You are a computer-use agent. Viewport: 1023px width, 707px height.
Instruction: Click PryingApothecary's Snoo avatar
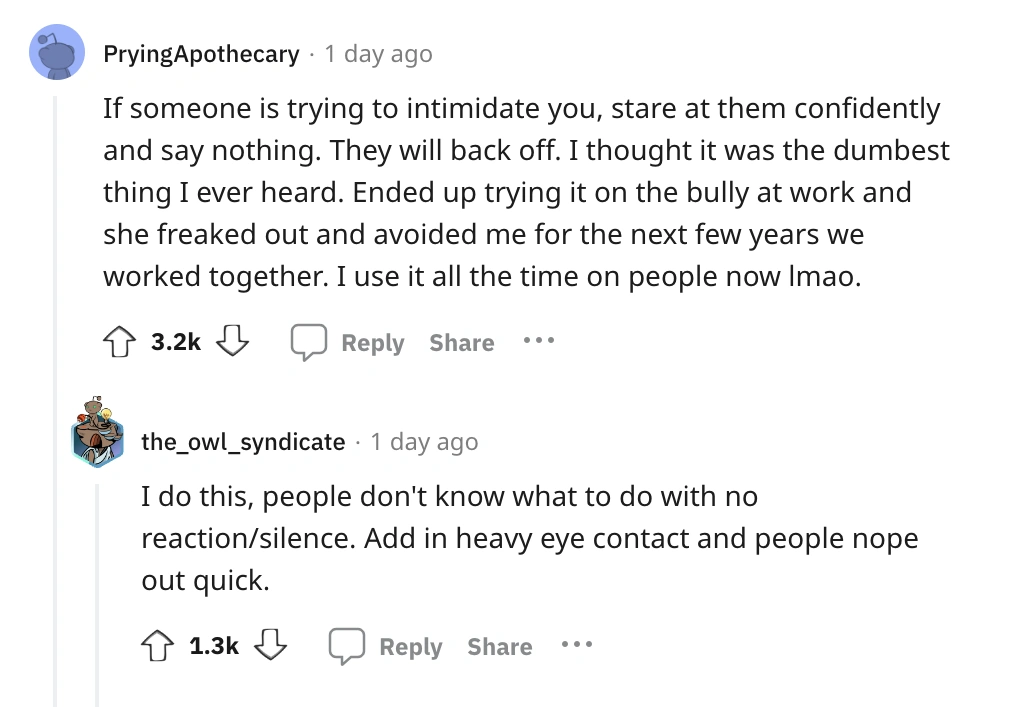[x=58, y=54]
